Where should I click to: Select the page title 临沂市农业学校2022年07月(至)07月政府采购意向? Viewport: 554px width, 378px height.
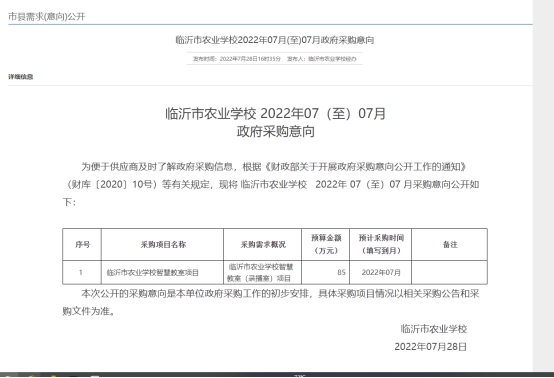[275, 40]
